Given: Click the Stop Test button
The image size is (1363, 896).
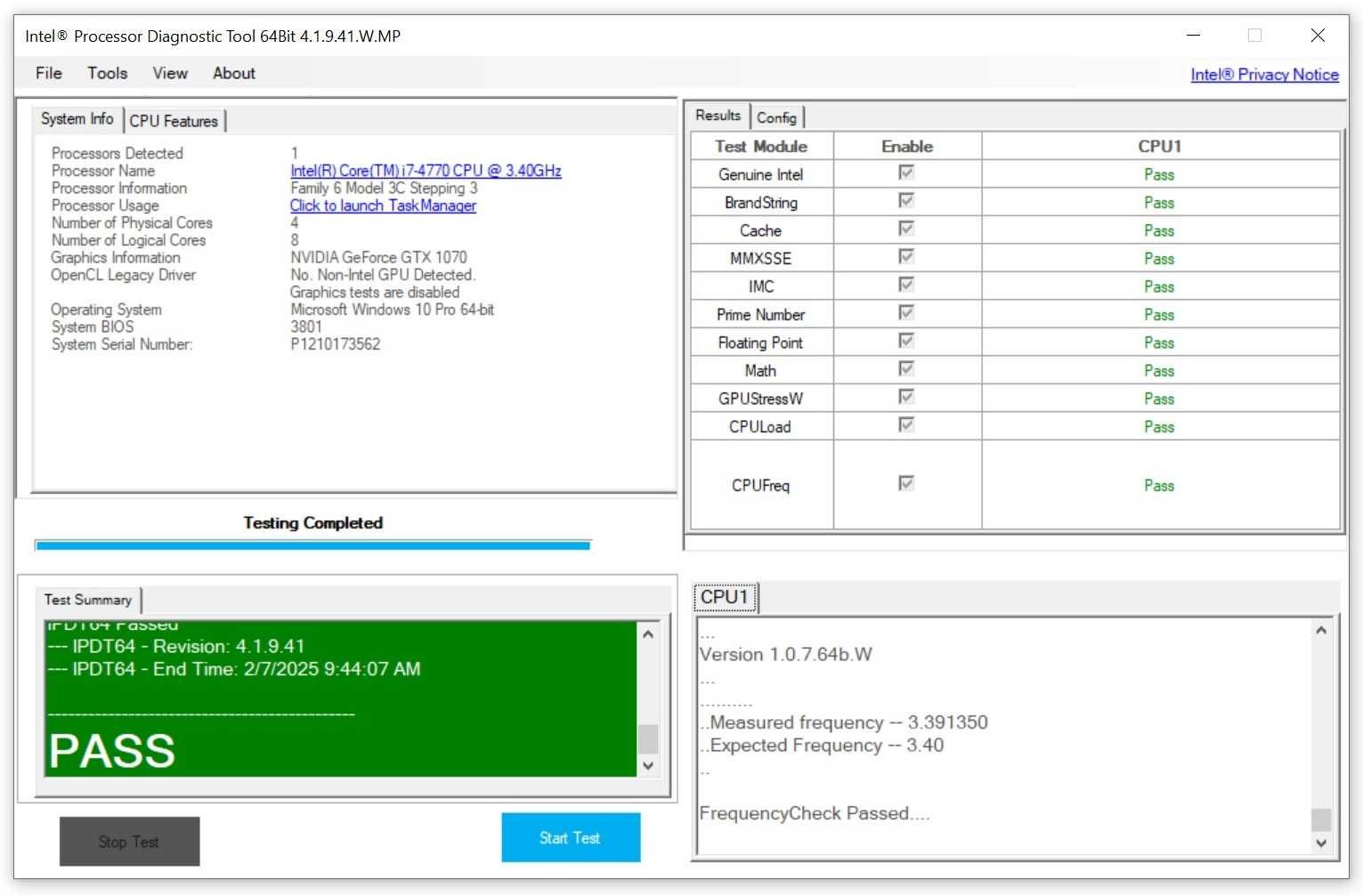Looking at the screenshot, I should [x=129, y=842].
